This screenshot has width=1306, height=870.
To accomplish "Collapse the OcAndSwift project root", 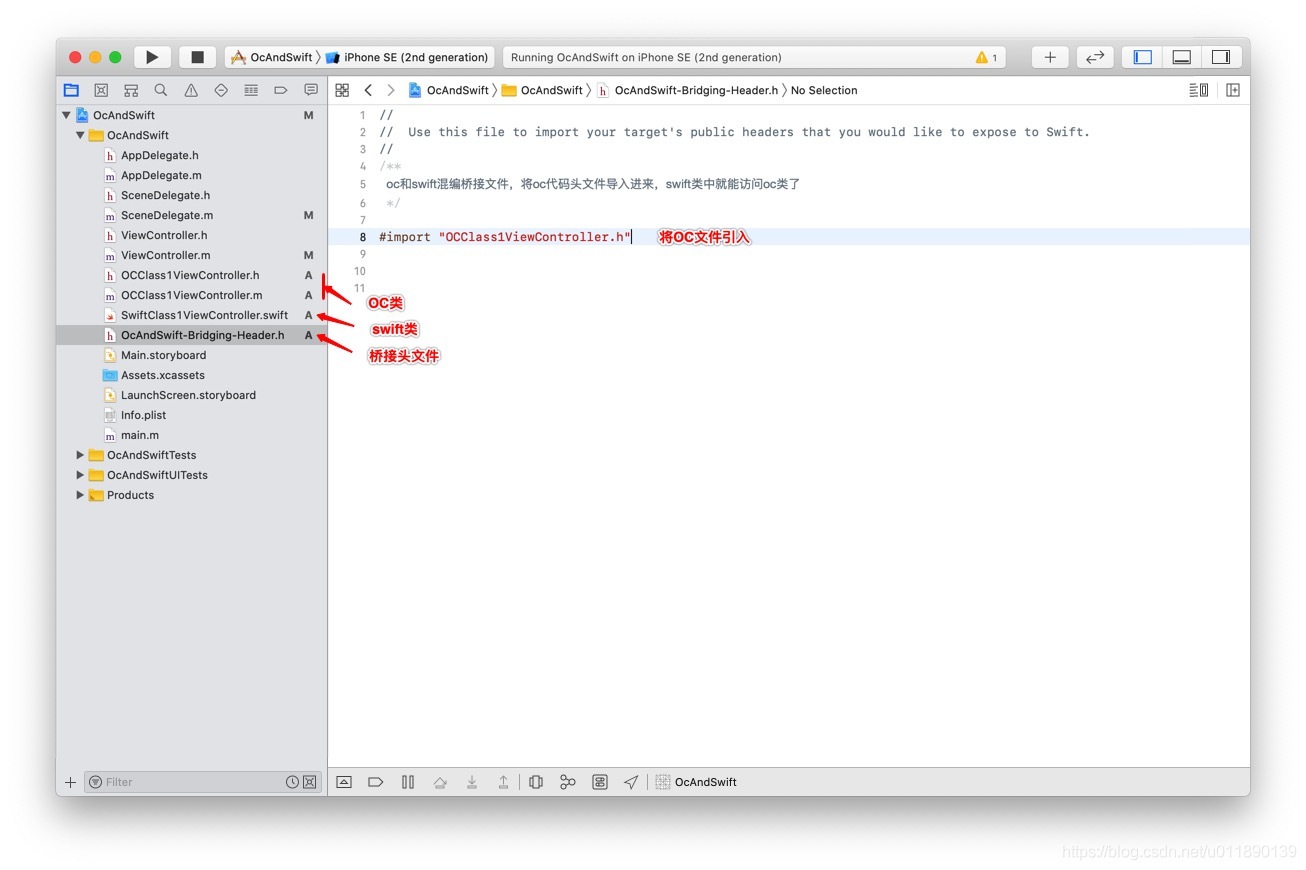I will point(66,115).
